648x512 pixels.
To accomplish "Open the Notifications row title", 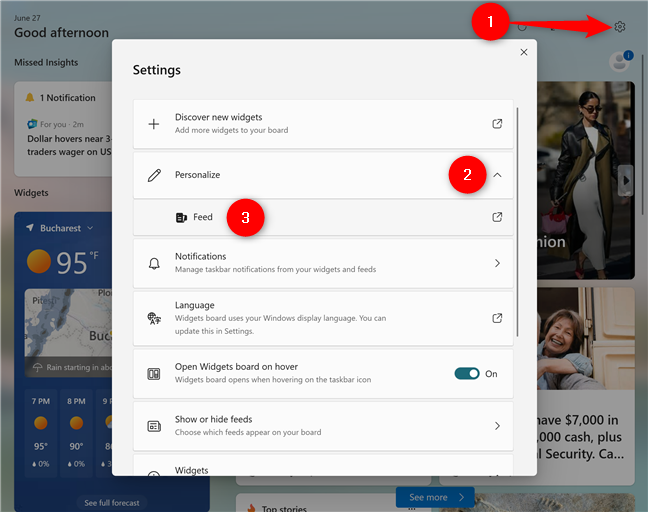I will (x=200, y=256).
